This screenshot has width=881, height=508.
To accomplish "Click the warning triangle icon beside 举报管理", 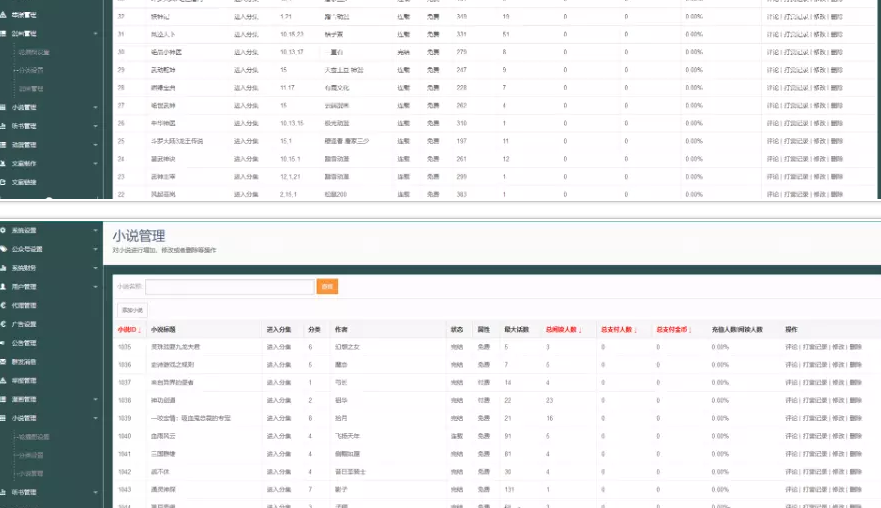I will [x=4, y=381].
